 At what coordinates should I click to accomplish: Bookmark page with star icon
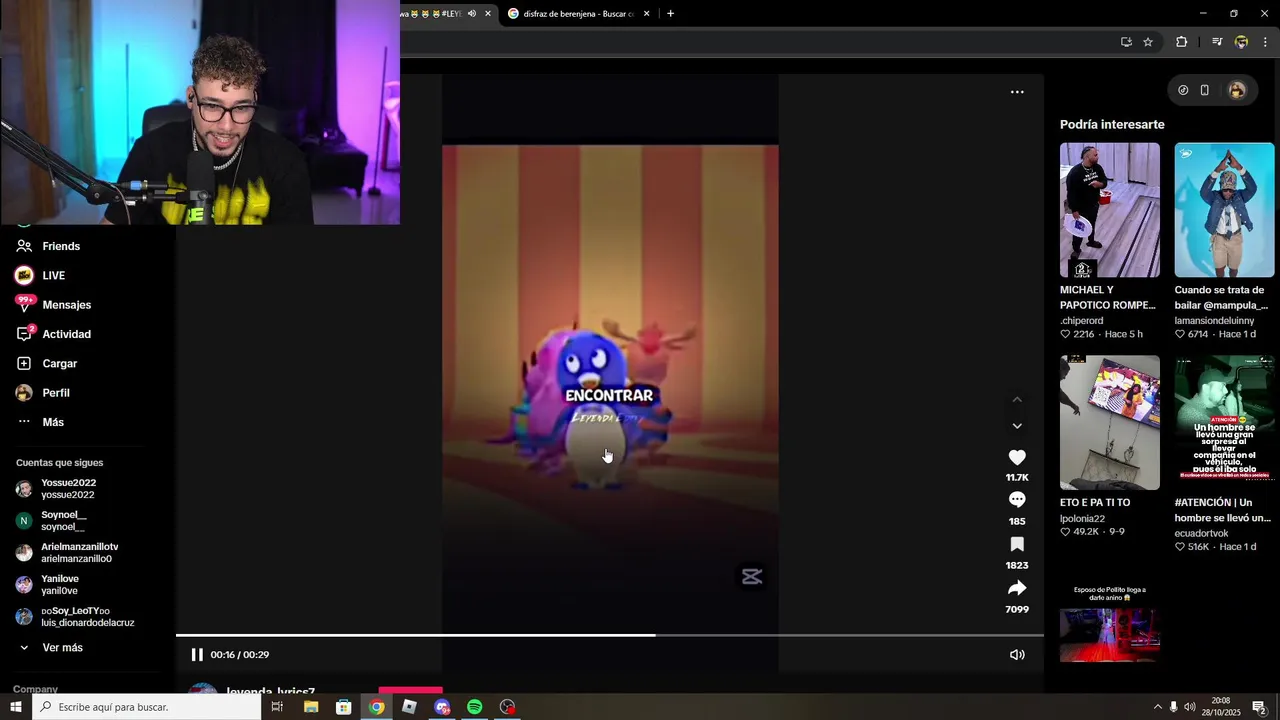[1148, 42]
